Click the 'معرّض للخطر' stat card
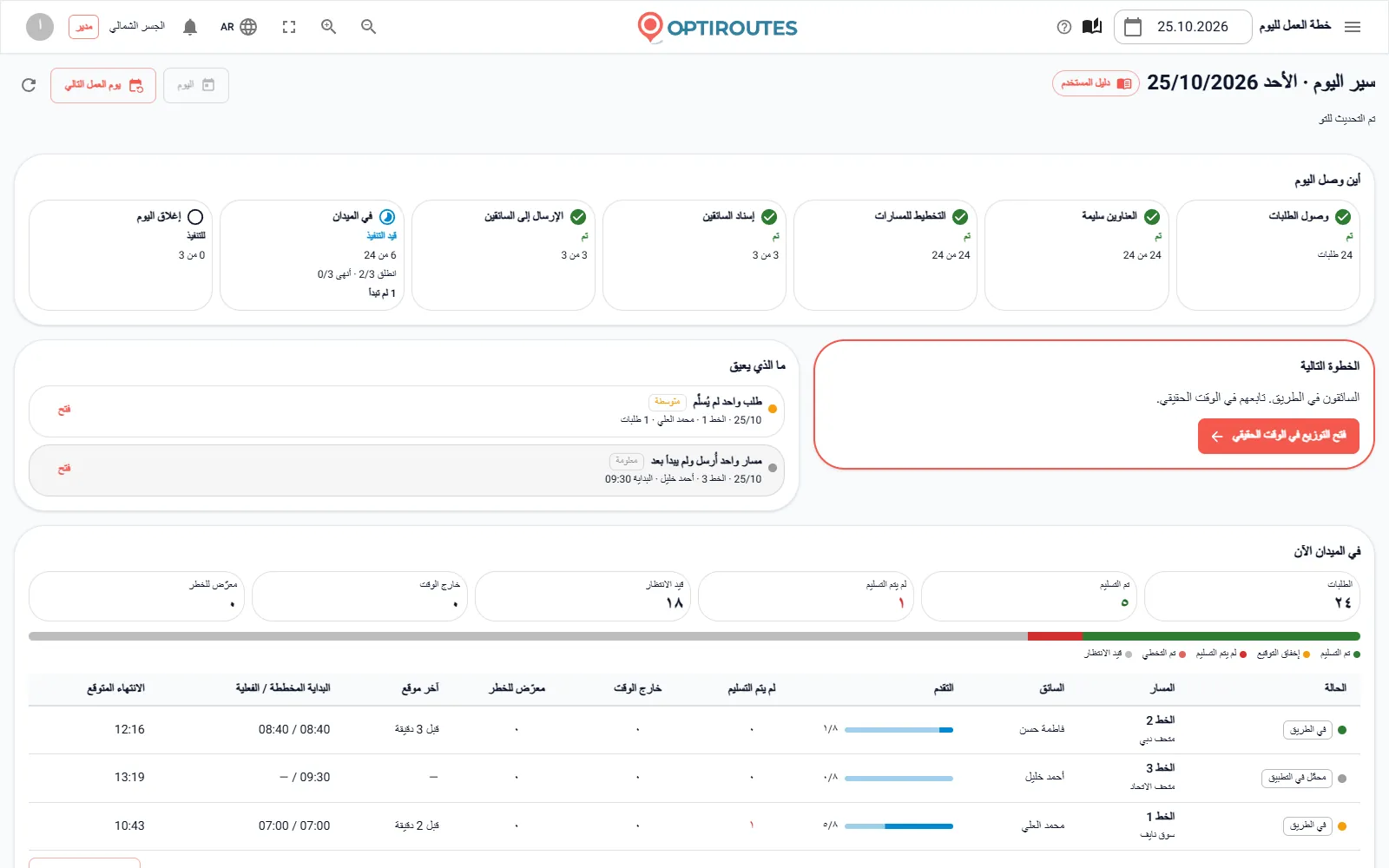This screenshot has height=868, width=1389. (136, 596)
